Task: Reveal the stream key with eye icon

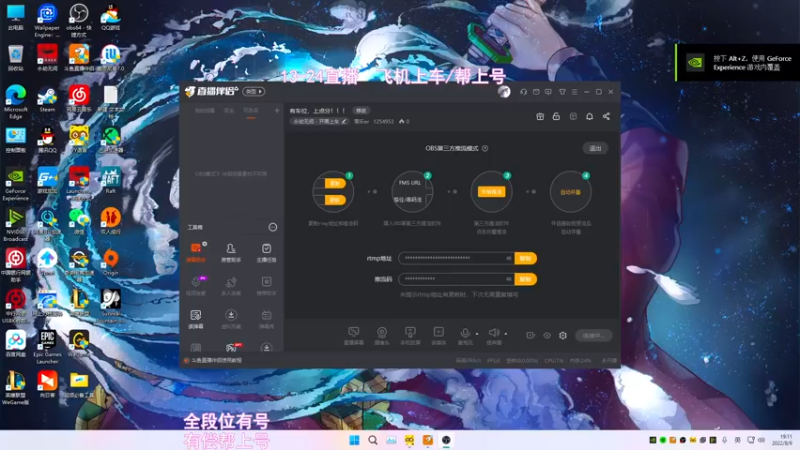Action: click(509, 279)
